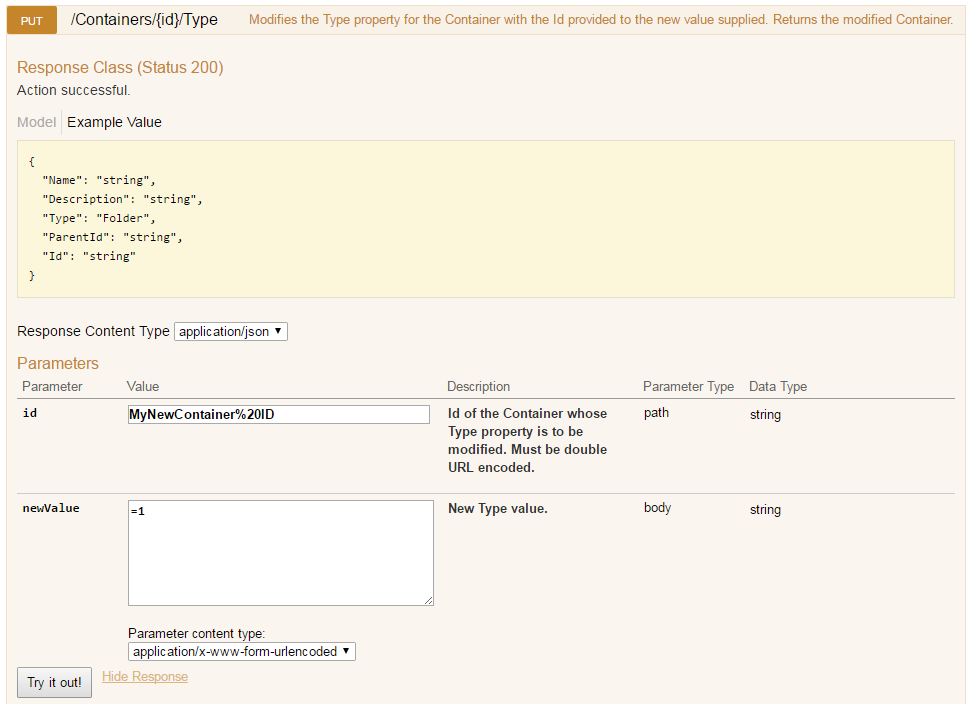Click the 'Parameters' section heading
This screenshot has width=972, height=704.
click(x=58, y=363)
